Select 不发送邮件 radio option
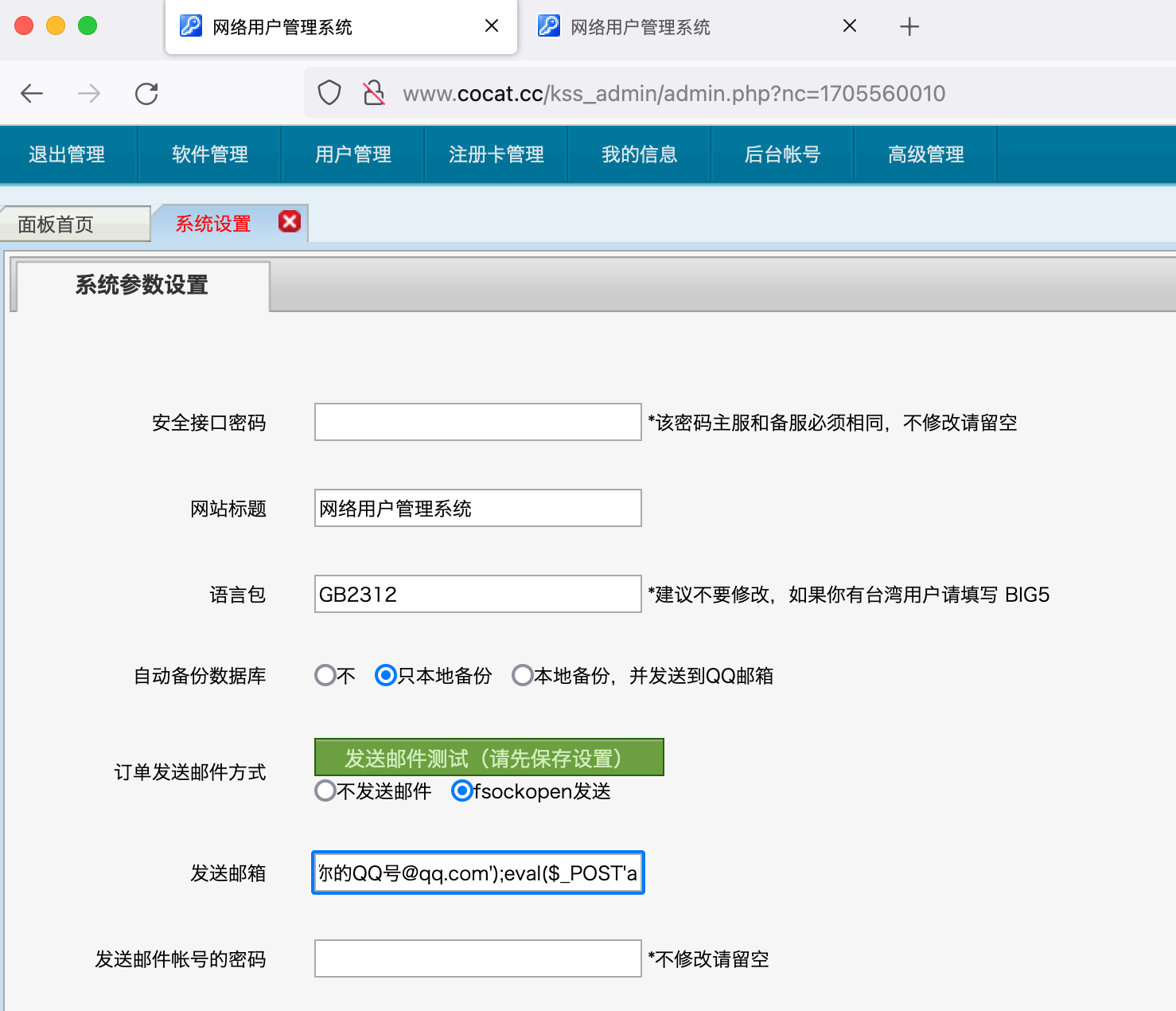1176x1011 pixels. [x=325, y=791]
